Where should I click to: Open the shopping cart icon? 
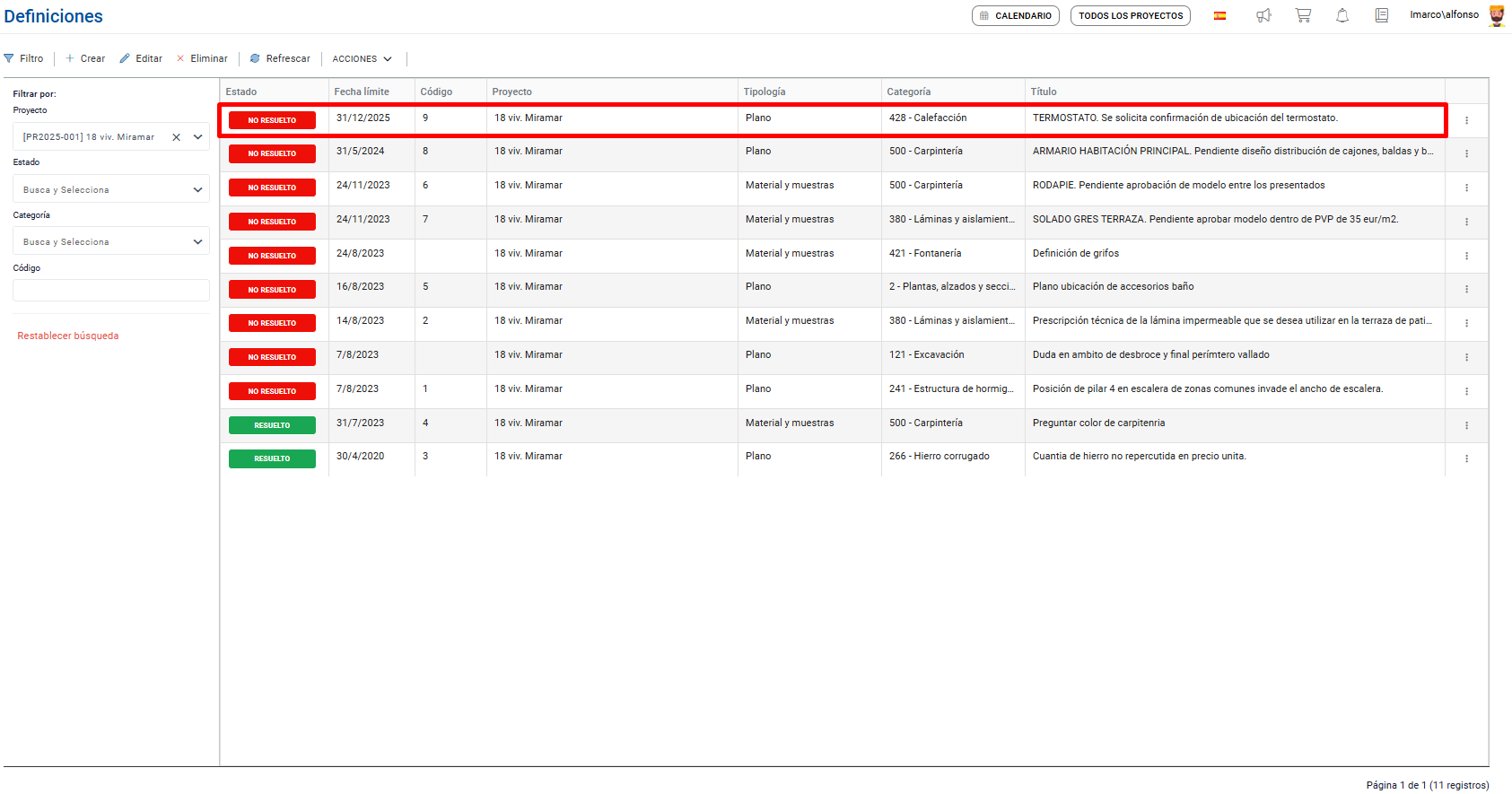click(1303, 15)
